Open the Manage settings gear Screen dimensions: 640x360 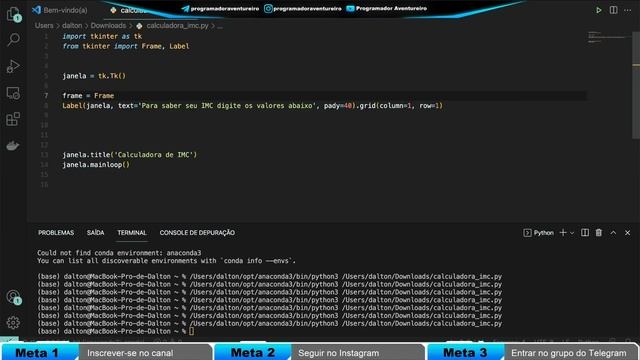tap(13, 322)
